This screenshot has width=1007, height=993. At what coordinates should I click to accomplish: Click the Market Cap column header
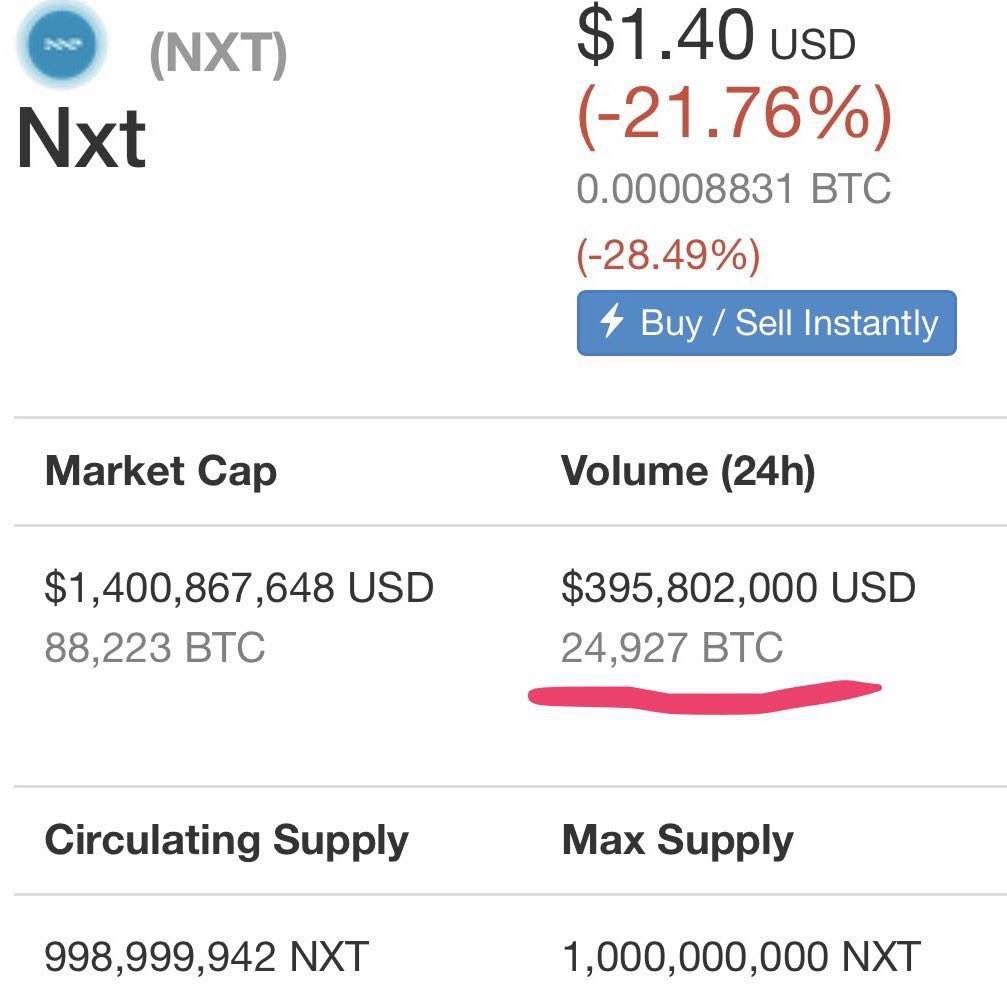click(x=161, y=471)
